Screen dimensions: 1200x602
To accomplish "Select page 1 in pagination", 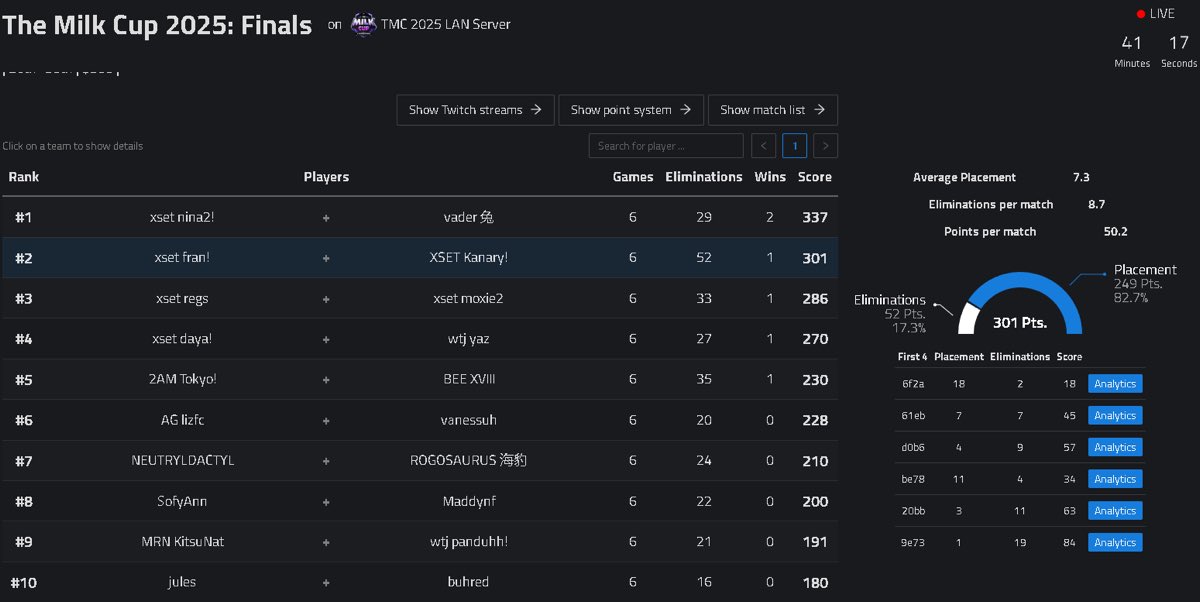I will pos(794,146).
